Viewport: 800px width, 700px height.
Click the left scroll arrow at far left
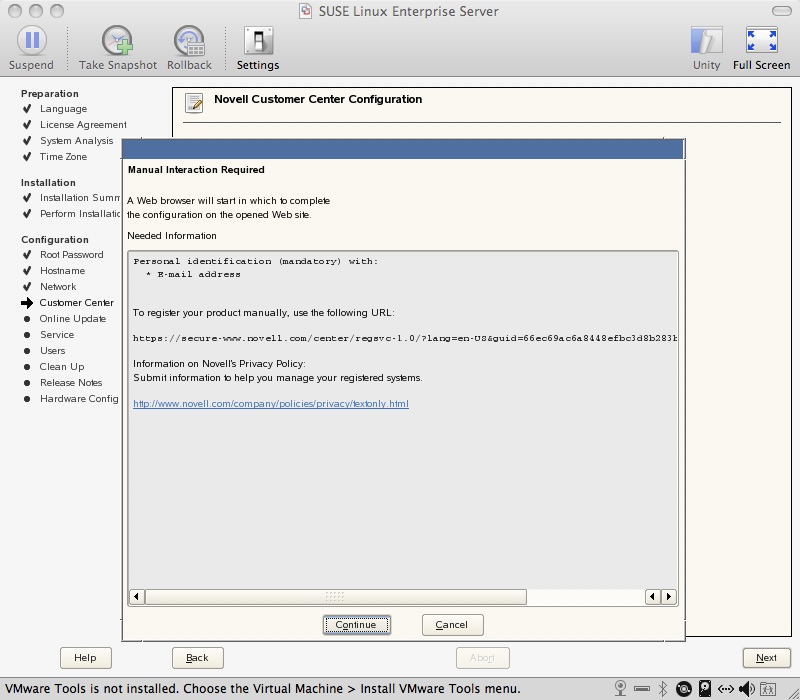click(136, 596)
